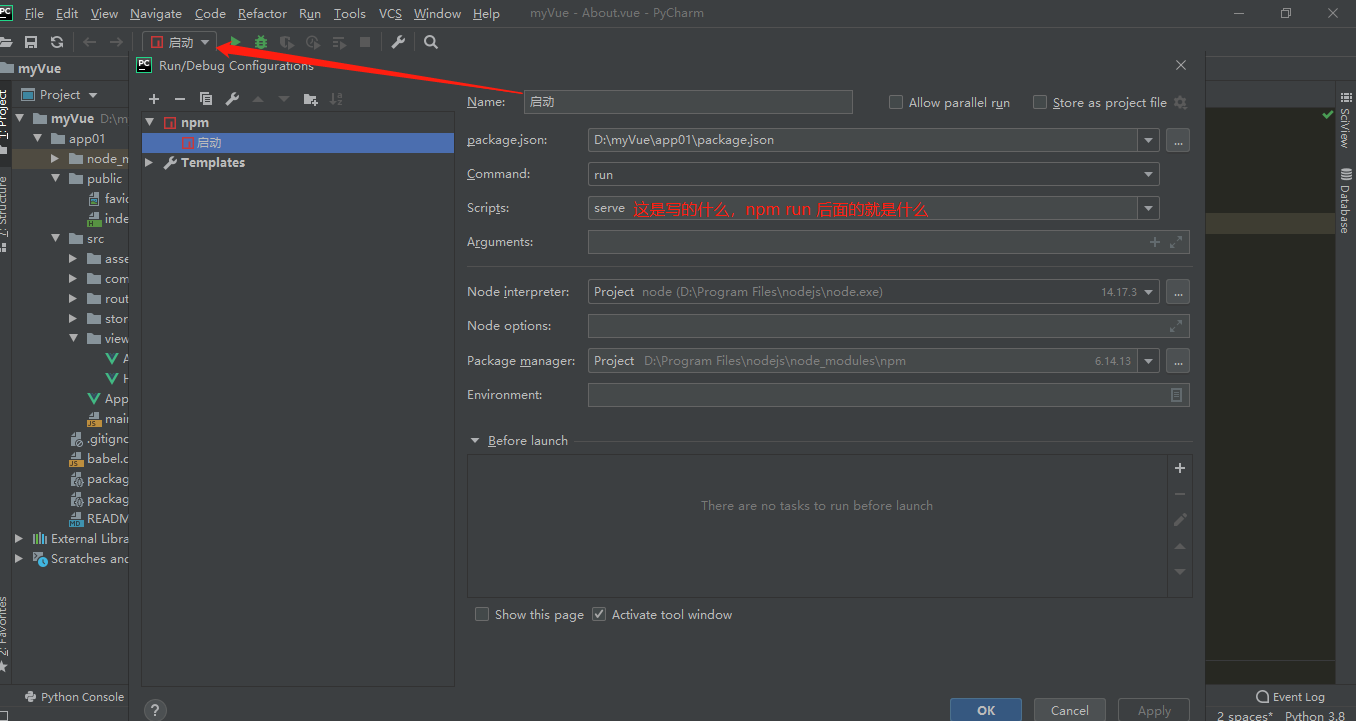This screenshot has height=721, width=1356.
Task: Add new configuration with plus icon
Action: point(154,99)
